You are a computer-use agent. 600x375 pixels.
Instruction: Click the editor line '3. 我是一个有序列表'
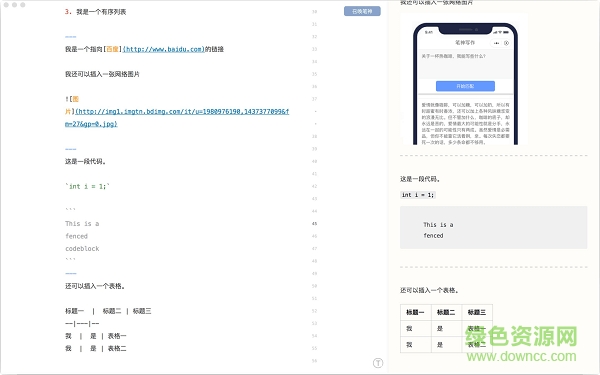coord(95,12)
